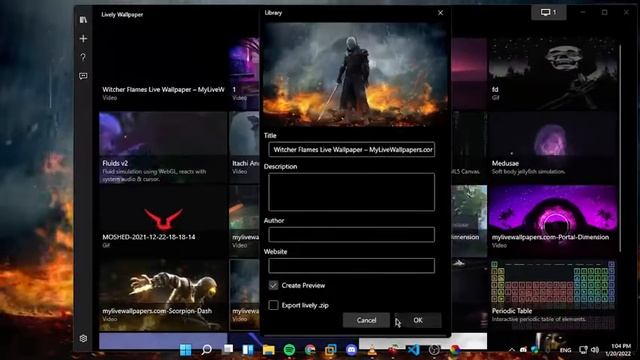Open the Windows Start menu
This screenshot has width=640, height=360.
click(x=186, y=349)
